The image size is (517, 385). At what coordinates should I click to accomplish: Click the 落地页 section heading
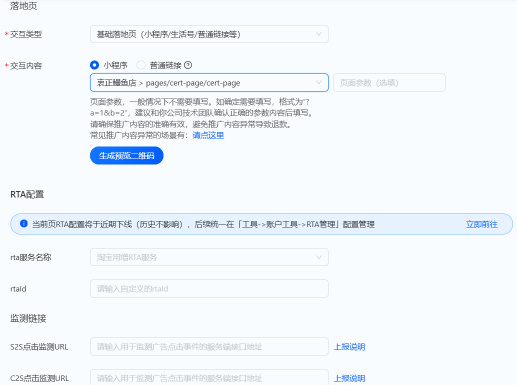point(23,6)
